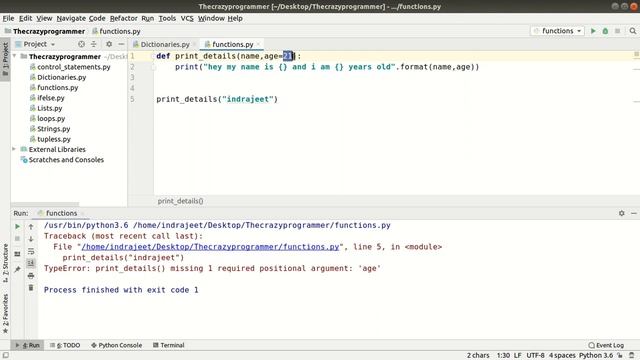Click the print_details() breadcrumb

tap(180, 201)
